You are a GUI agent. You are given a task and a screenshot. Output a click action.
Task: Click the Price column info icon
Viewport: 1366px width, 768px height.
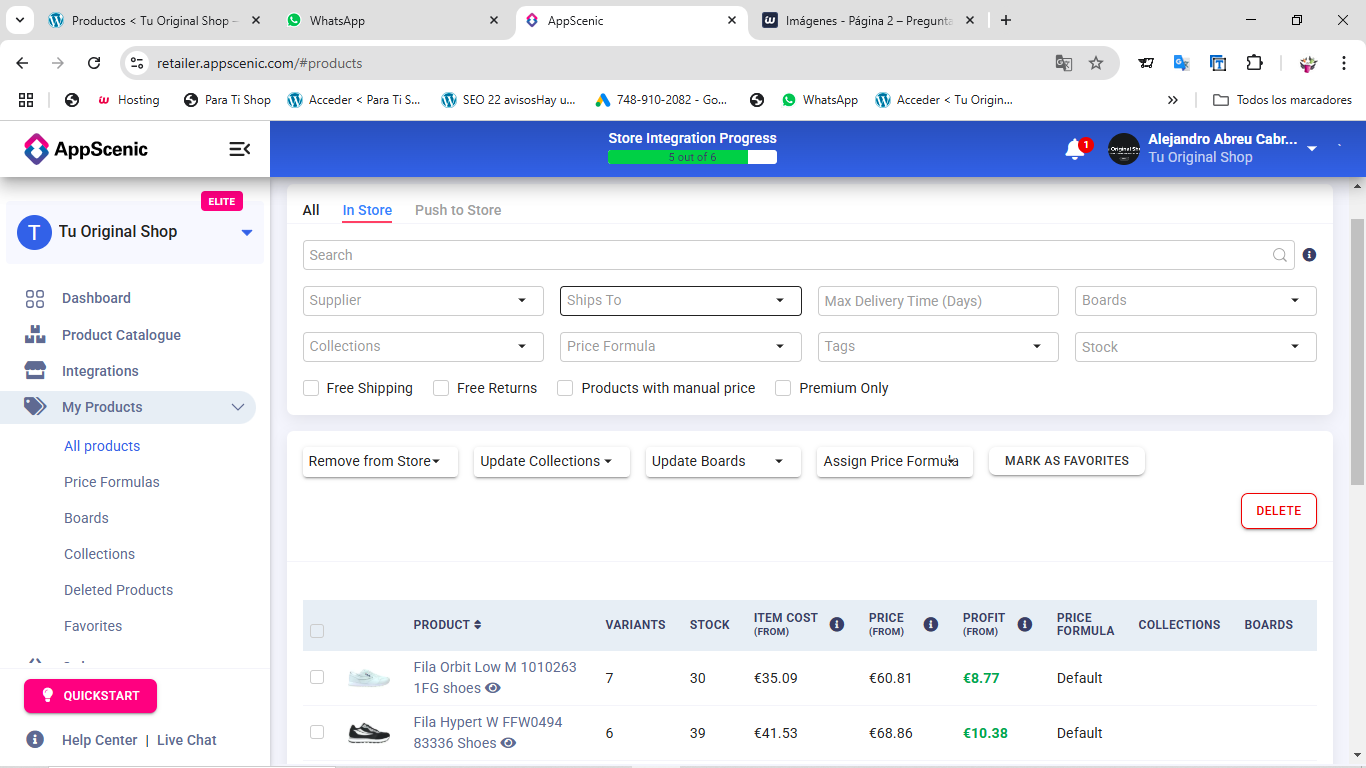[x=931, y=624]
